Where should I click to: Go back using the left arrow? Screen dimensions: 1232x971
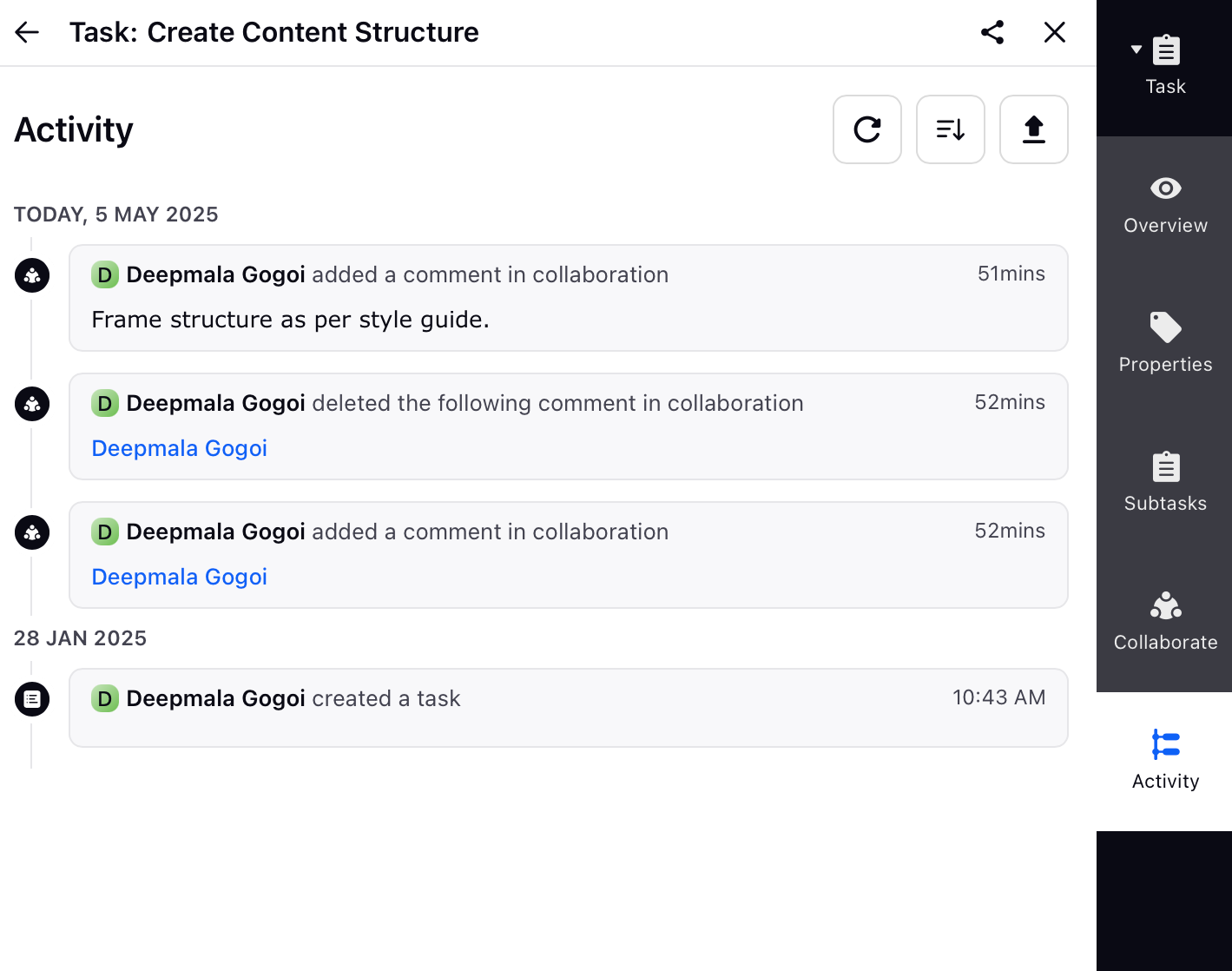(27, 32)
